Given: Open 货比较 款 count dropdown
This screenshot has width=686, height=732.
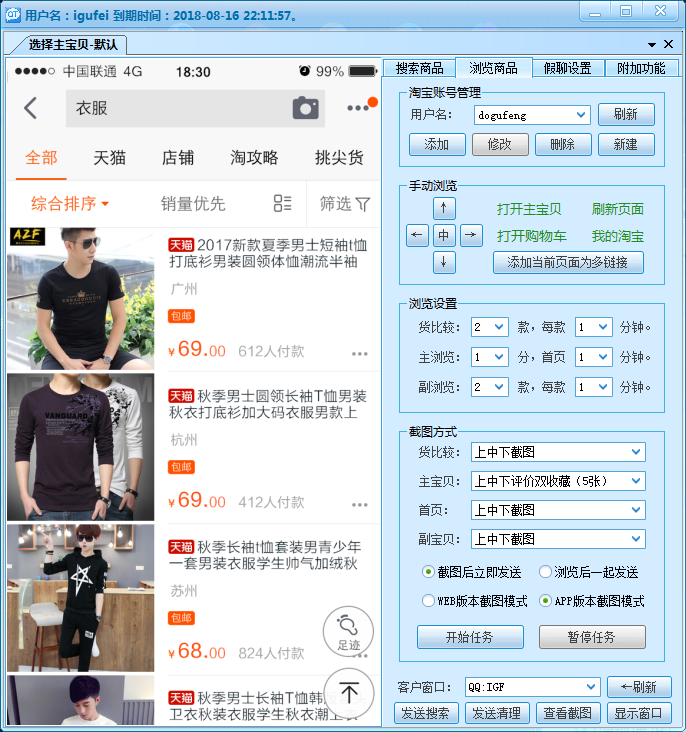Looking at the screenshot, I should click(499, 327).
